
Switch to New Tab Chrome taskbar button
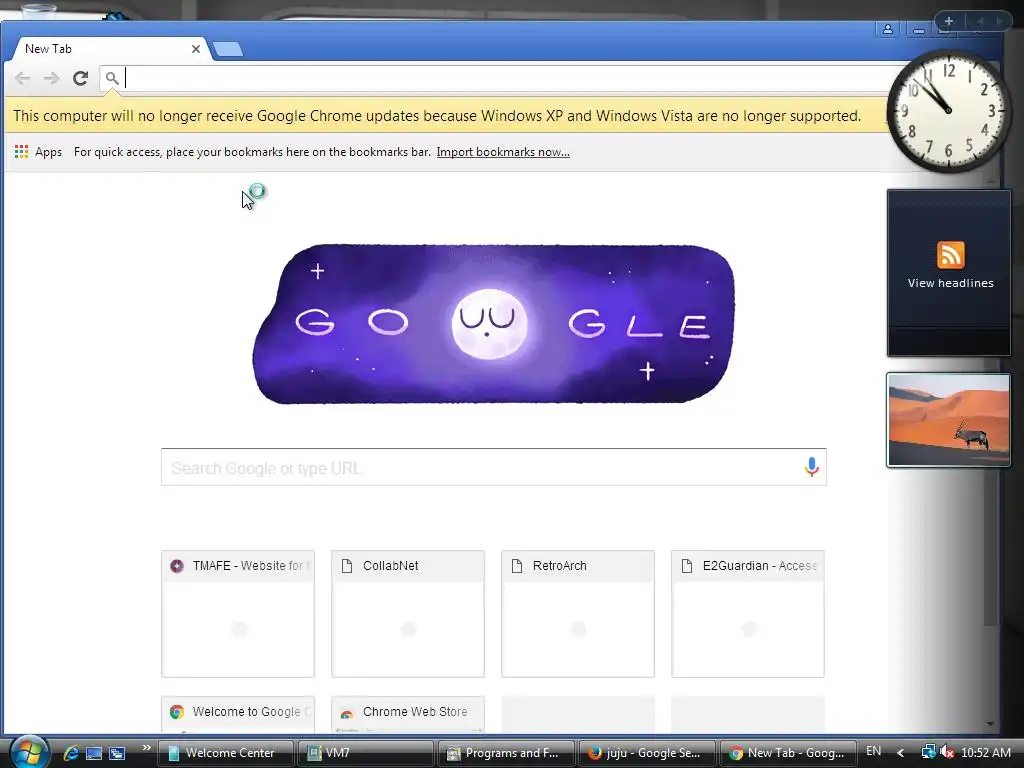point(788,753)
